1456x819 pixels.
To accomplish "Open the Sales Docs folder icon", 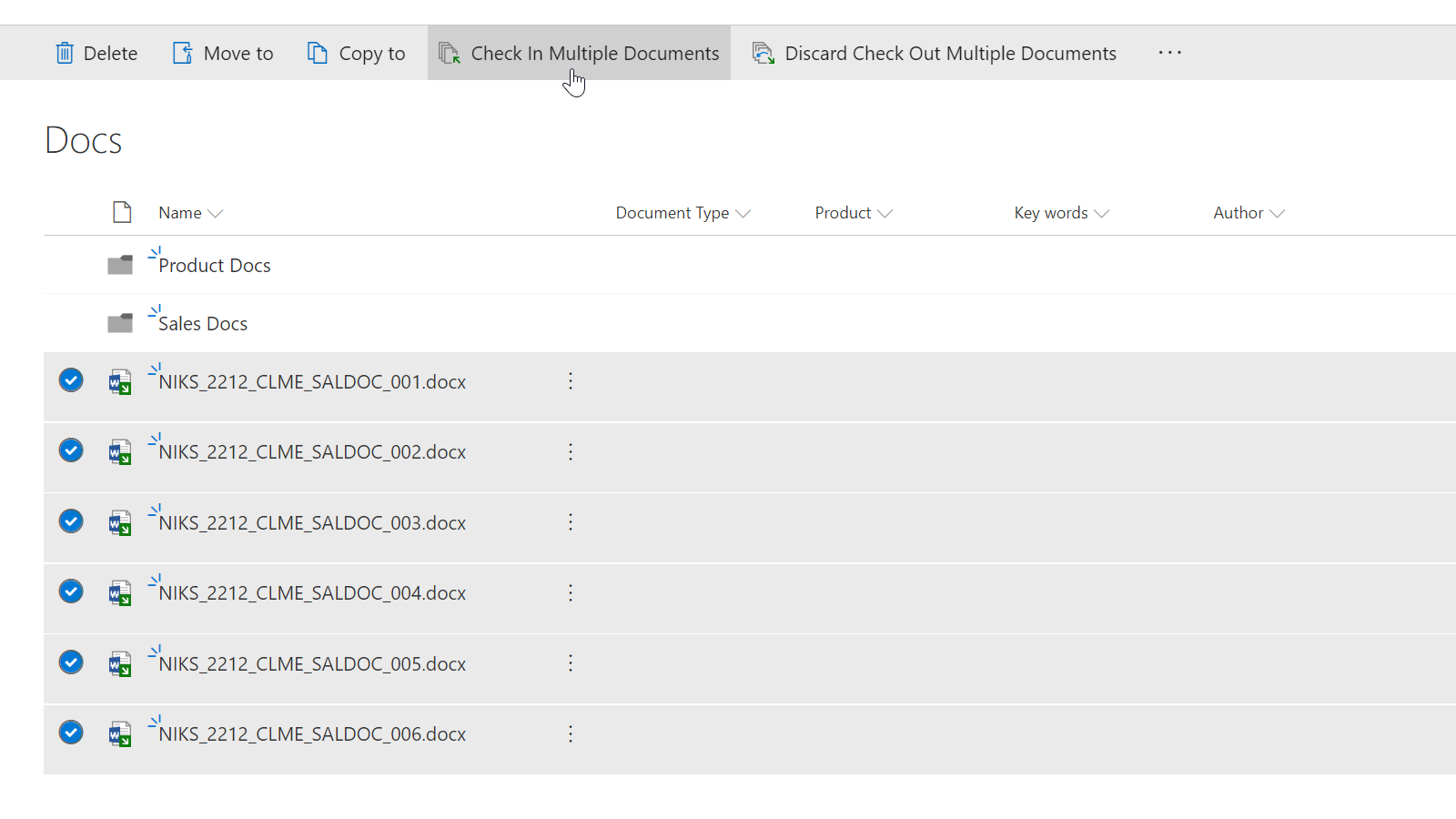I will tap(120, 323).
